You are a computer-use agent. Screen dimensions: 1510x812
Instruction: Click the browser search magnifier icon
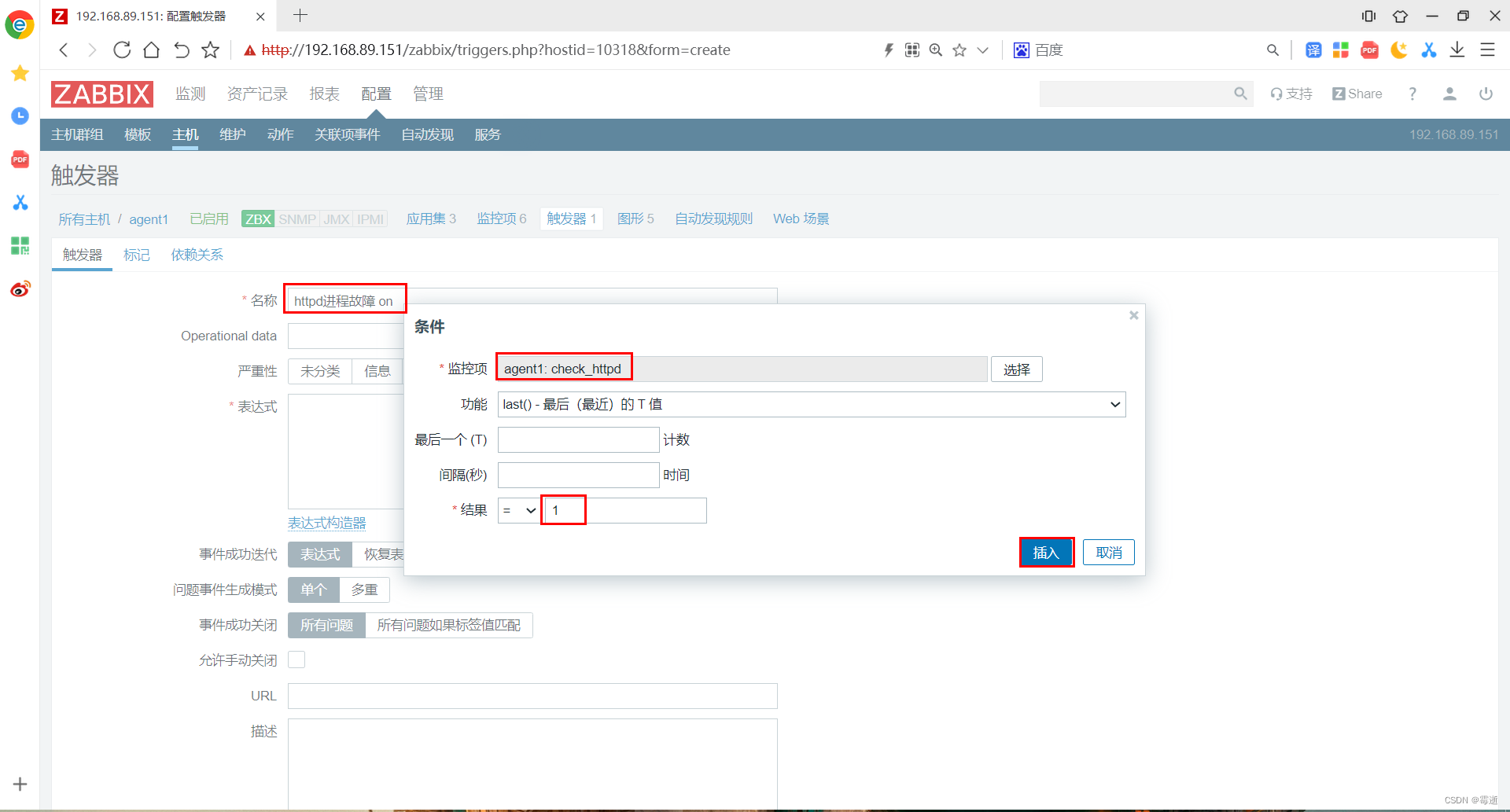1272,50
